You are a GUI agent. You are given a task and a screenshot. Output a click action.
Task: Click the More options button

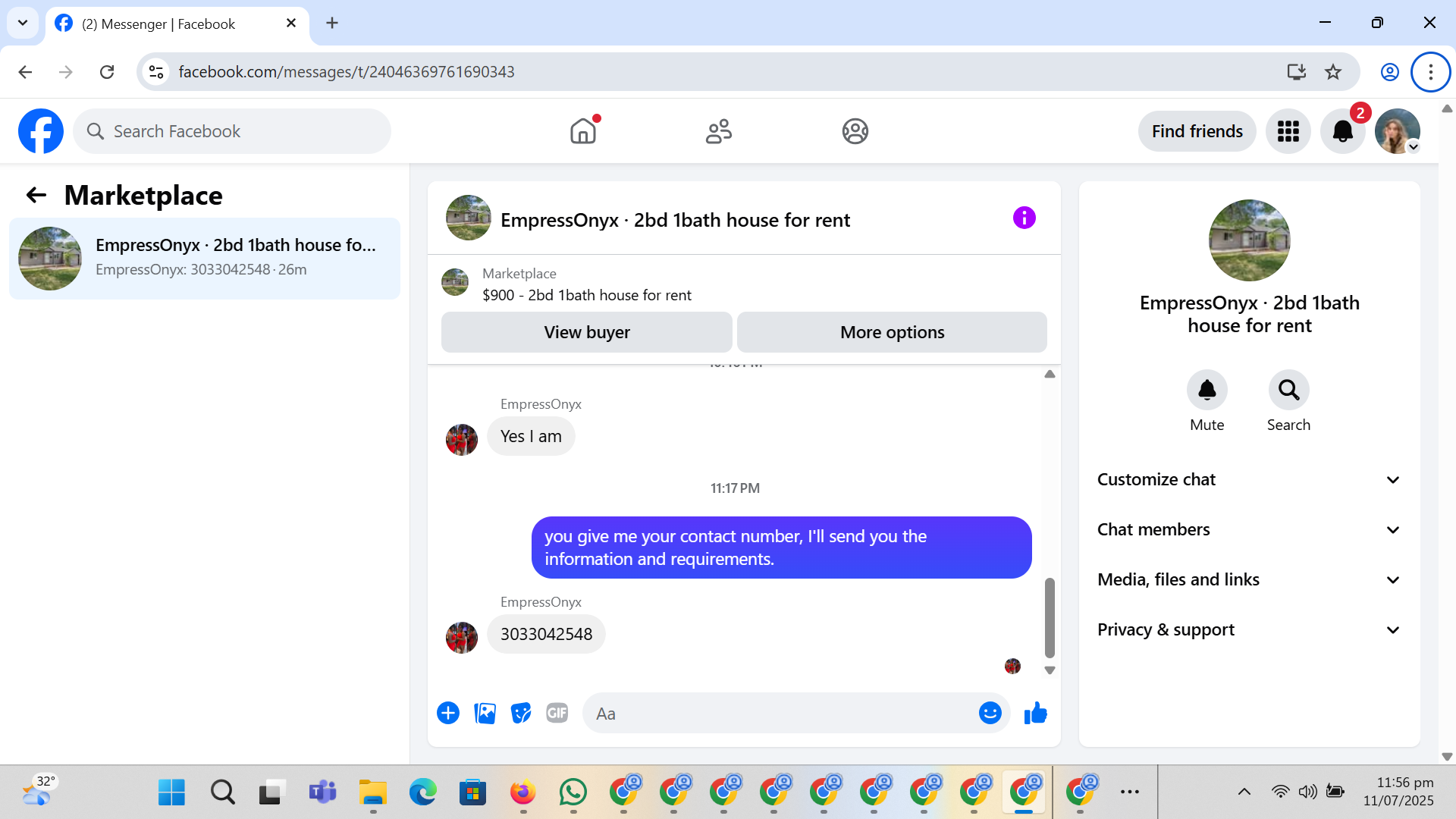pos(892,333)
